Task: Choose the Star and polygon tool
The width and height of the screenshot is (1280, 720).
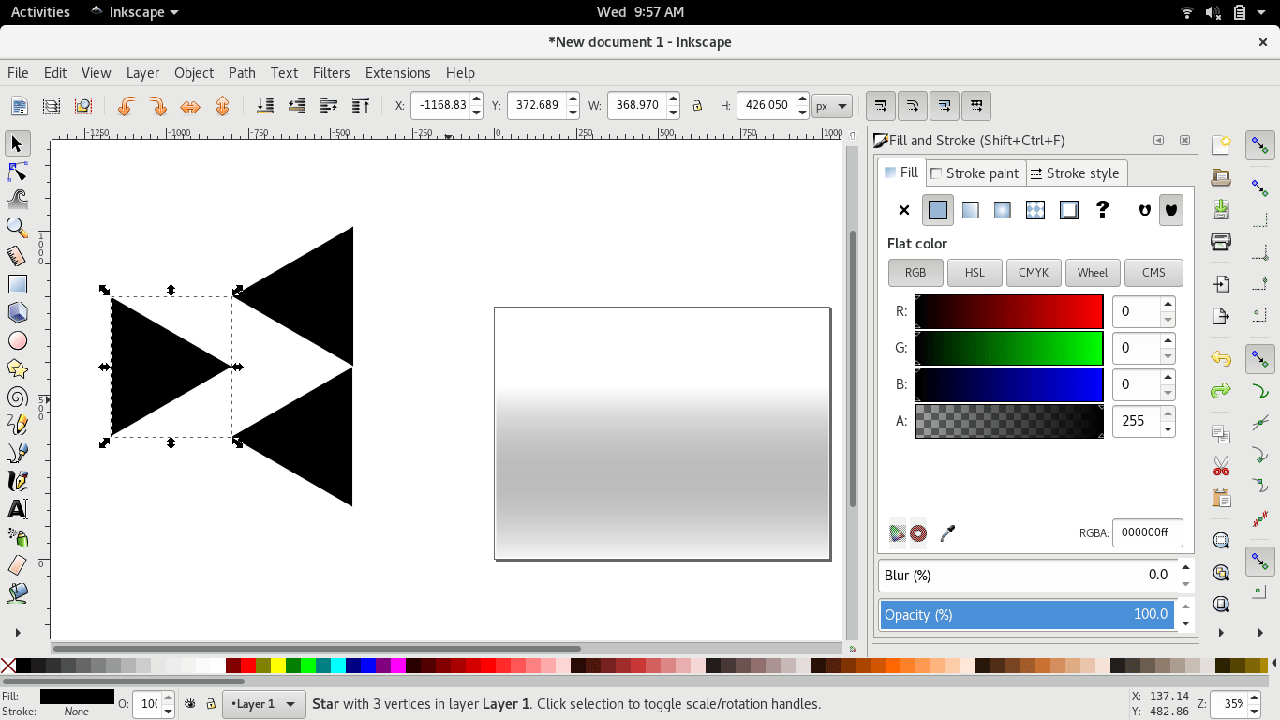Action: pyautogui.click(x=17, y=369)
